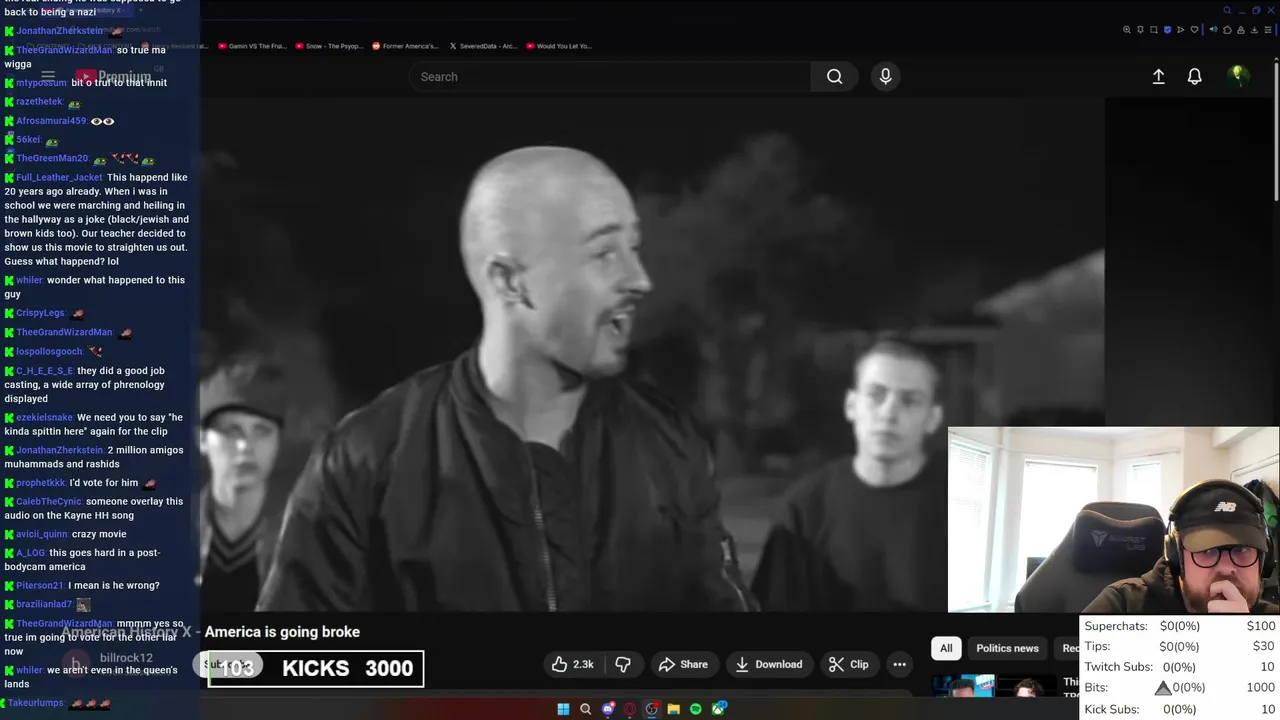Click the Download button under video
The height and width of the screenshot is (720, 1280).
pyautogui.click(x=768, y=664)
